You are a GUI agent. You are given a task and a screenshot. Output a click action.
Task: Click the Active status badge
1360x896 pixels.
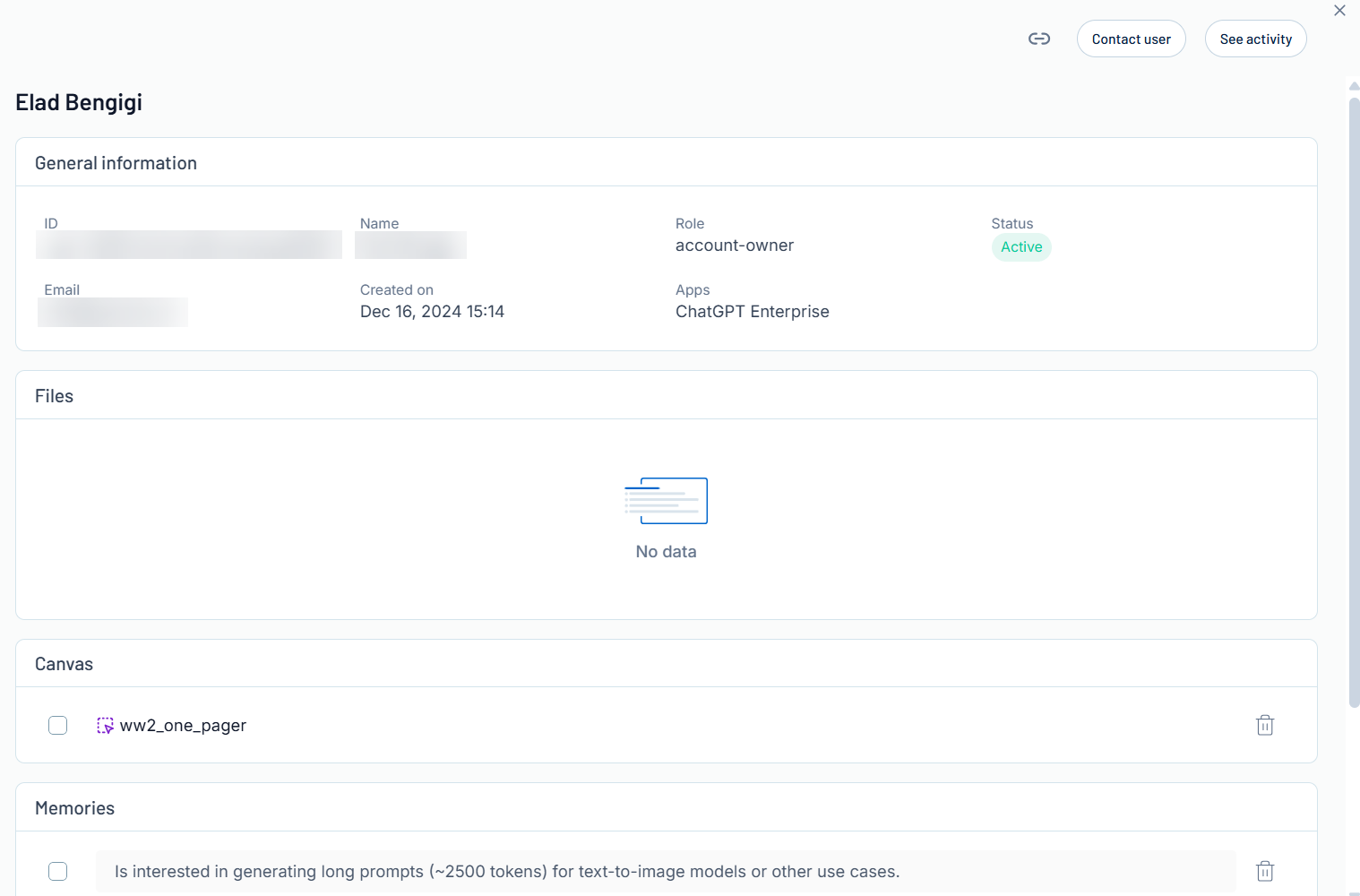[1021, 247]
